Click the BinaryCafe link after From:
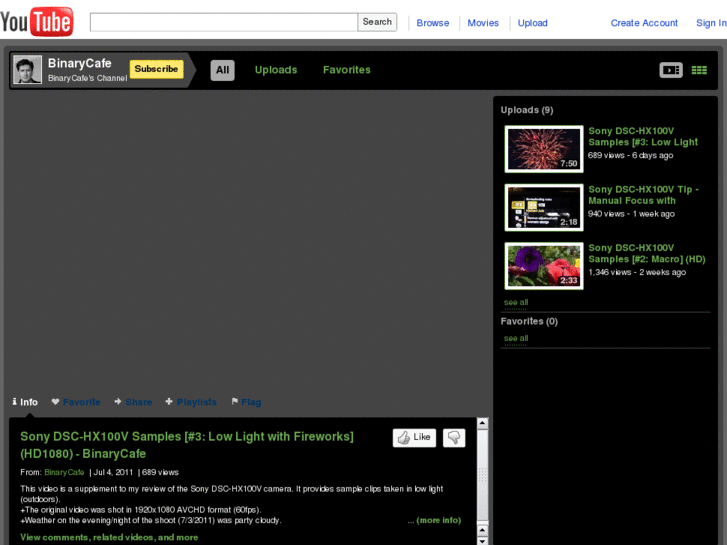The image size is (727, 545). tap(64, 472)
